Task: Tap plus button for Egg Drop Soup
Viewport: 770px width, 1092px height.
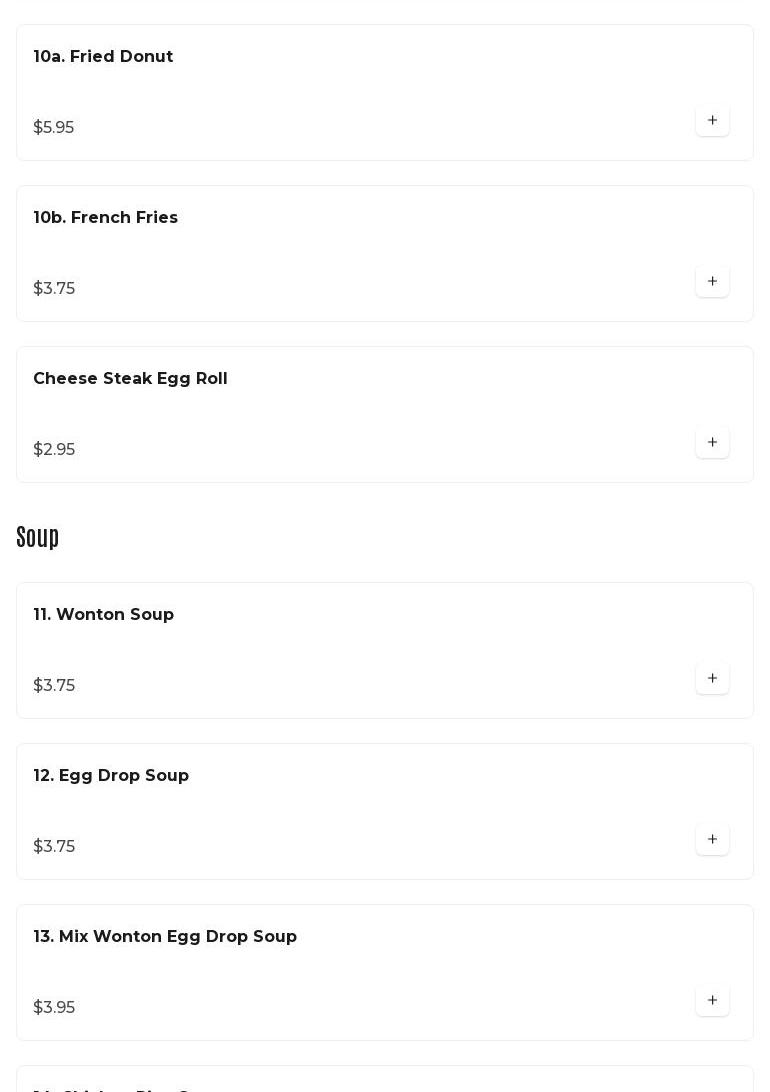Action: 712,839
